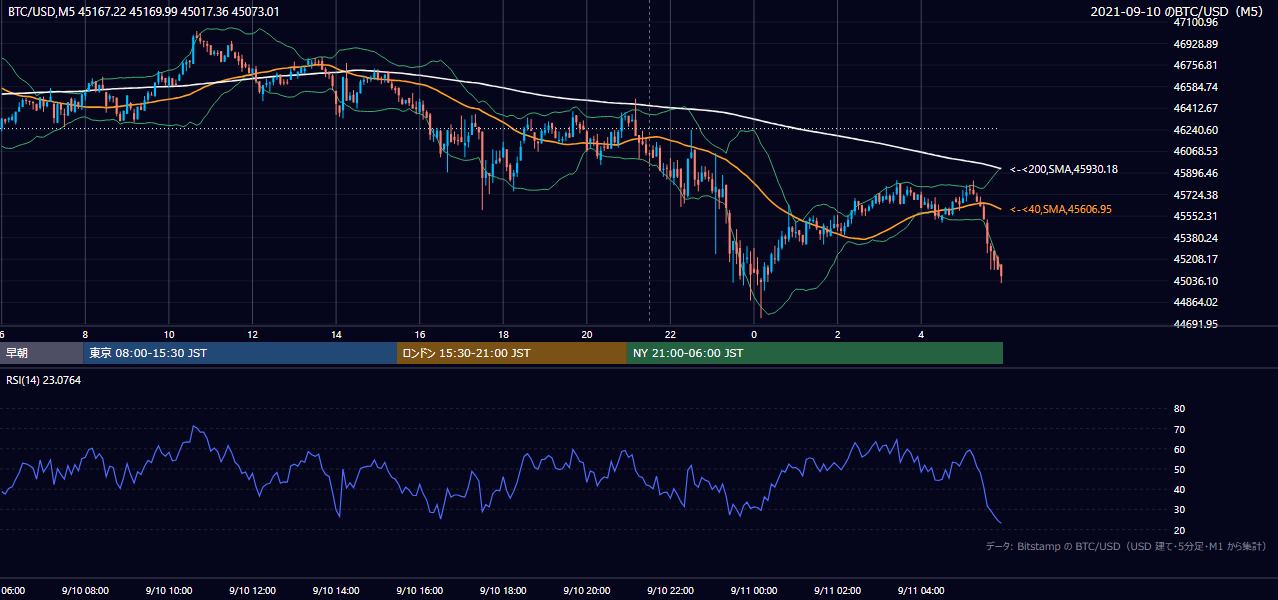The width and height of the screenshot is (1278, 600).
Task: Select the ロンドン 15:30-21:00 JST session bar
Action: click(512, 353)
